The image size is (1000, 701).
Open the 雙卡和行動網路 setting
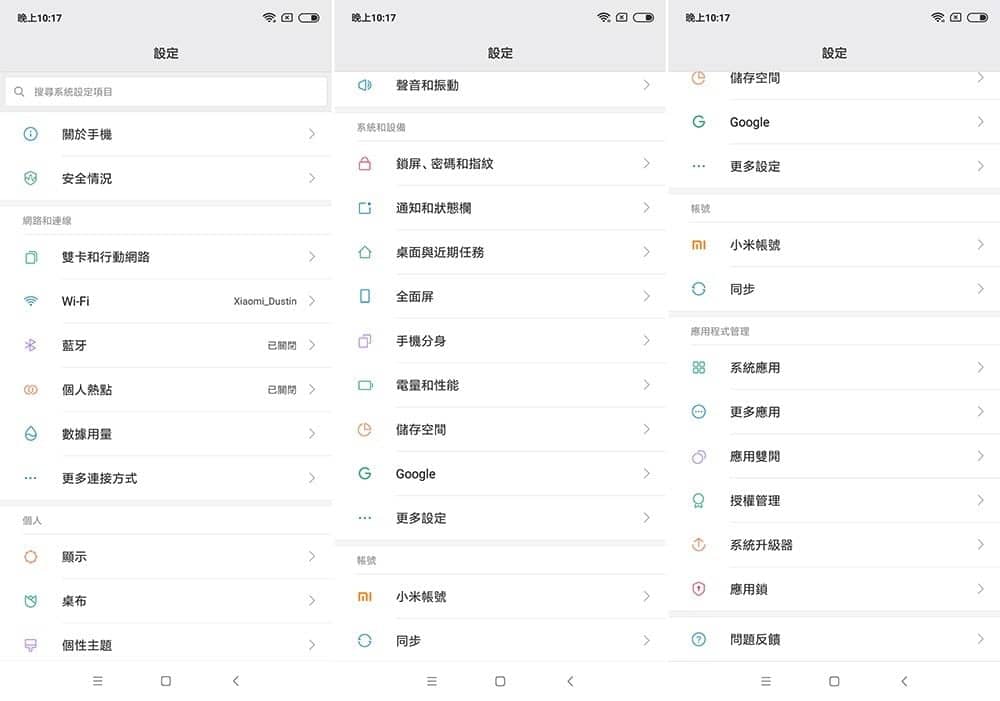coord(166,257)
